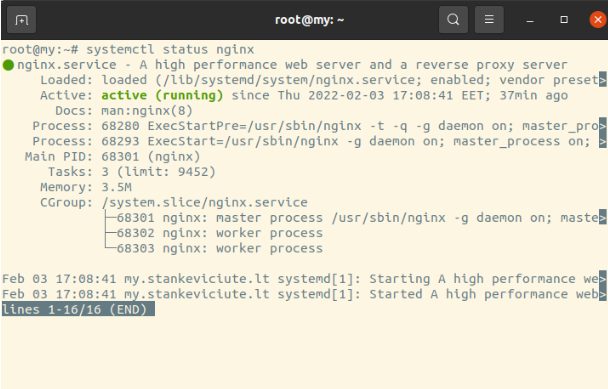Click the Docs entry man:nginx(8)
608x389 pixels.
tap(147, 111)
